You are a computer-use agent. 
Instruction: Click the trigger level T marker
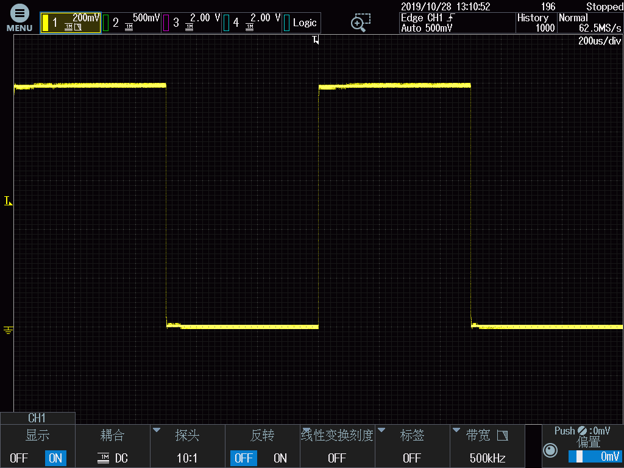8,202
